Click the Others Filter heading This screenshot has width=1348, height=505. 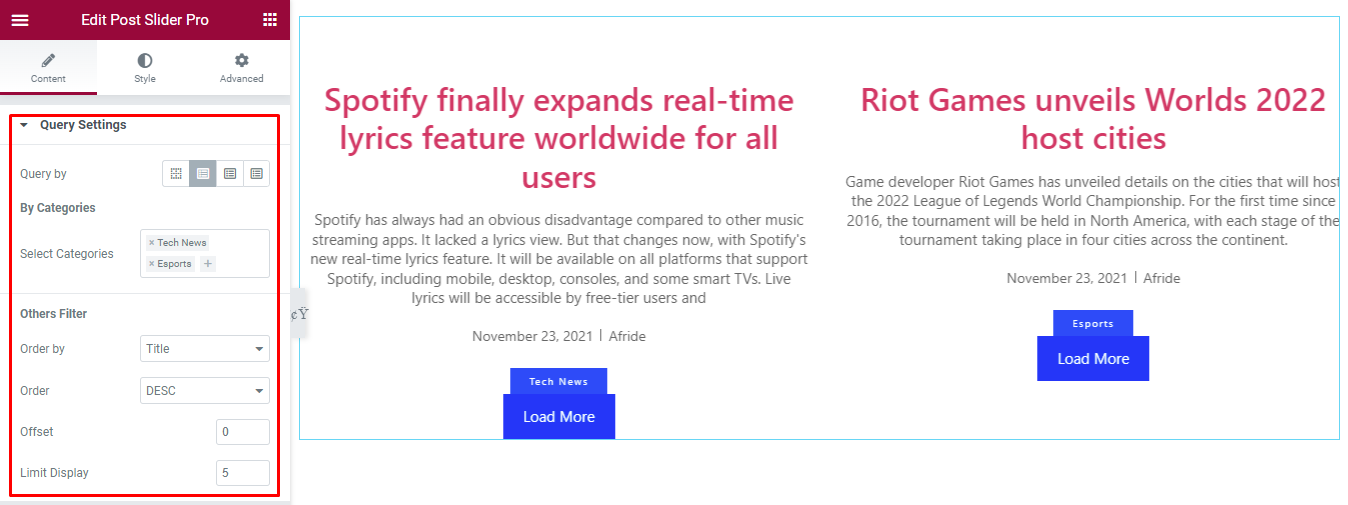[x=54, y=314]
